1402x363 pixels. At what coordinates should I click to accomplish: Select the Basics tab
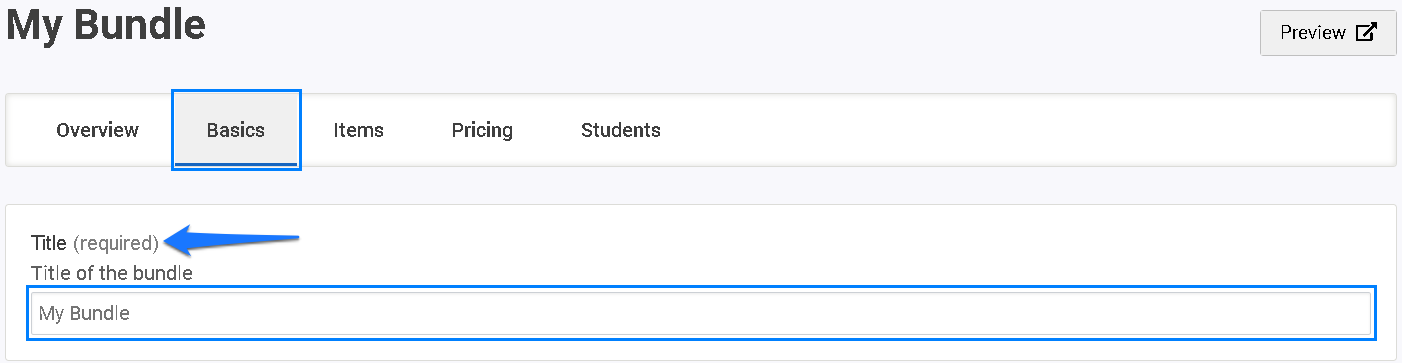point(236,130)
